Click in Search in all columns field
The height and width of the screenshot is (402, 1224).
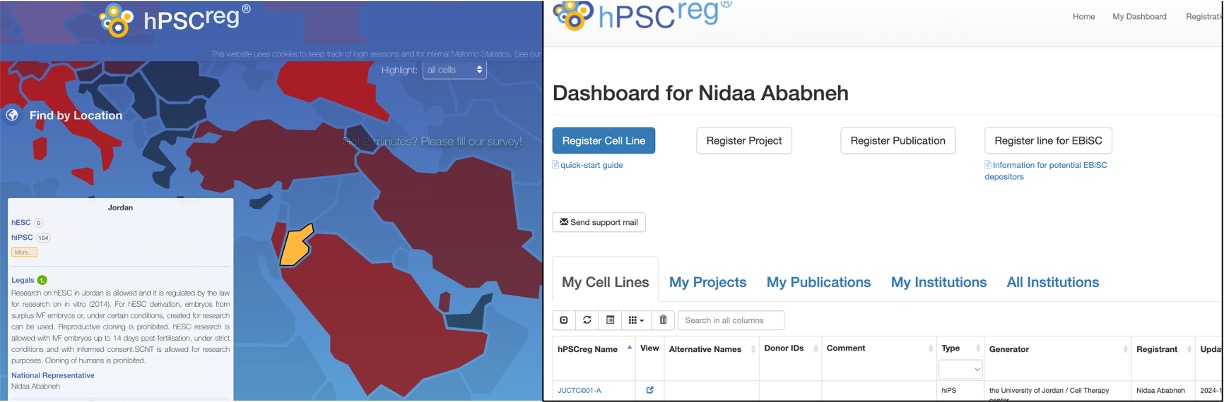coord(730,320)
